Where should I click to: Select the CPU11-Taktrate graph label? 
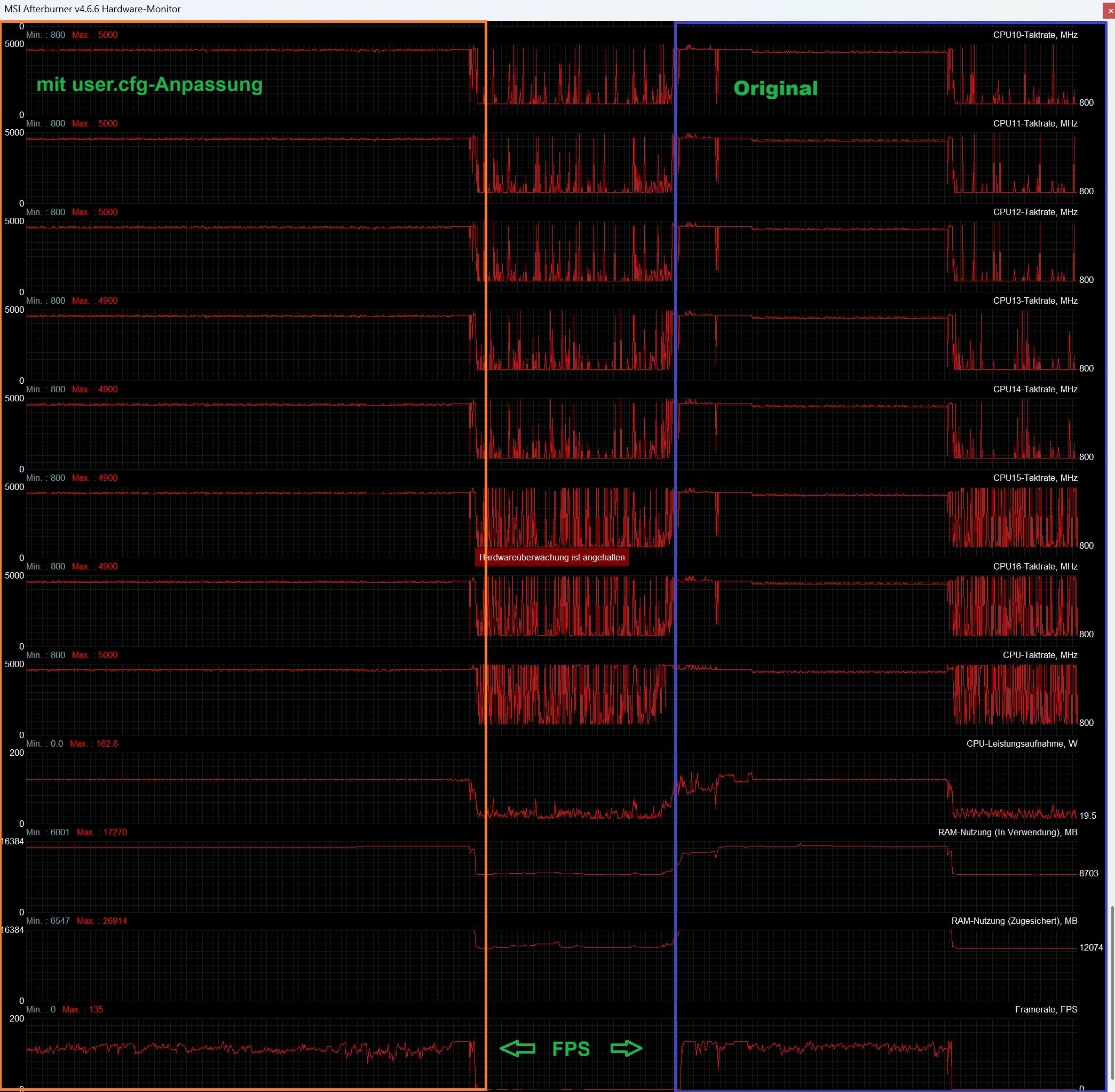coord(1035,124)
